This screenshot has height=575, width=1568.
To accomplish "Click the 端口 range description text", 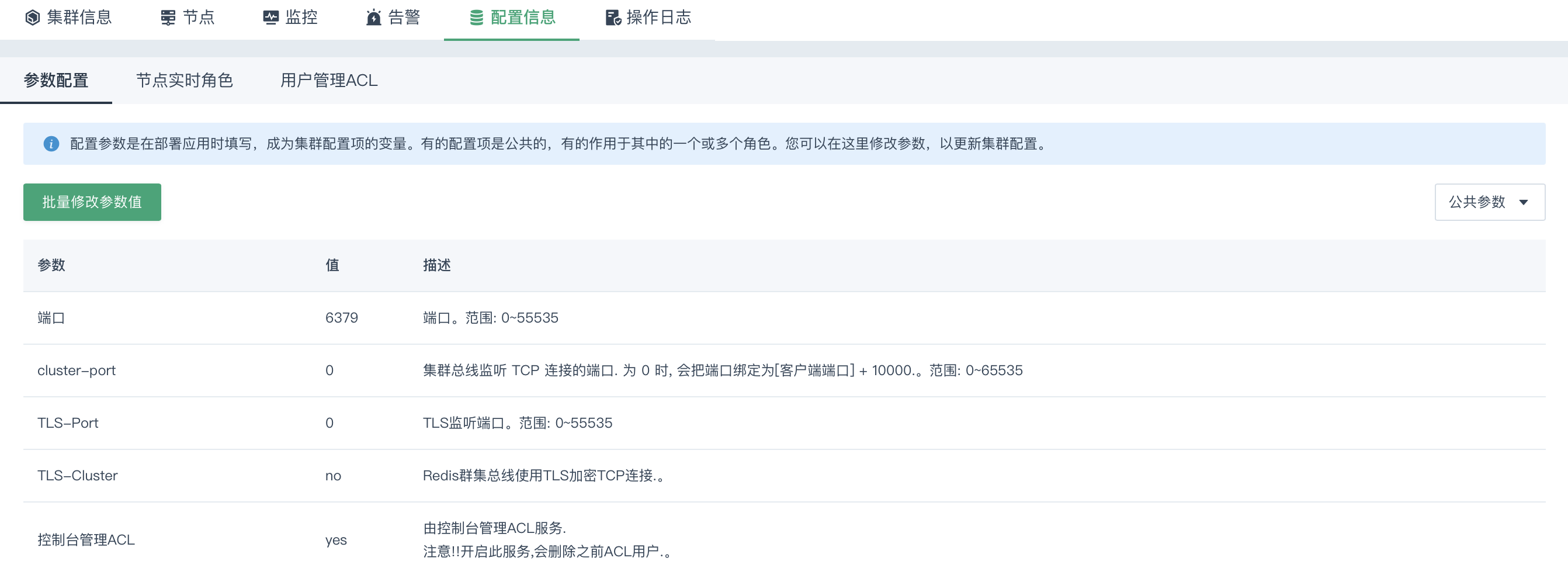I will click(x=491, y=318).
